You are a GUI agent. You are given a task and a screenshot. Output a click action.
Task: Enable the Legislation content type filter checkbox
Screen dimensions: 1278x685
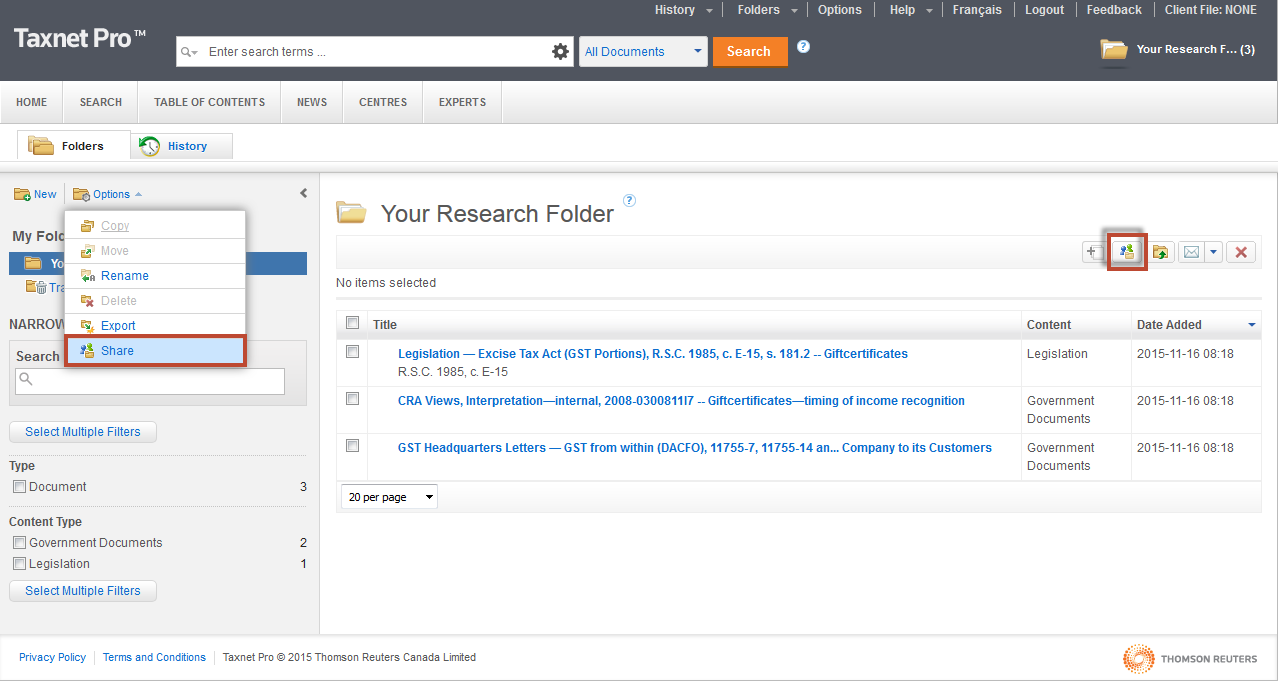pos(19,564)
